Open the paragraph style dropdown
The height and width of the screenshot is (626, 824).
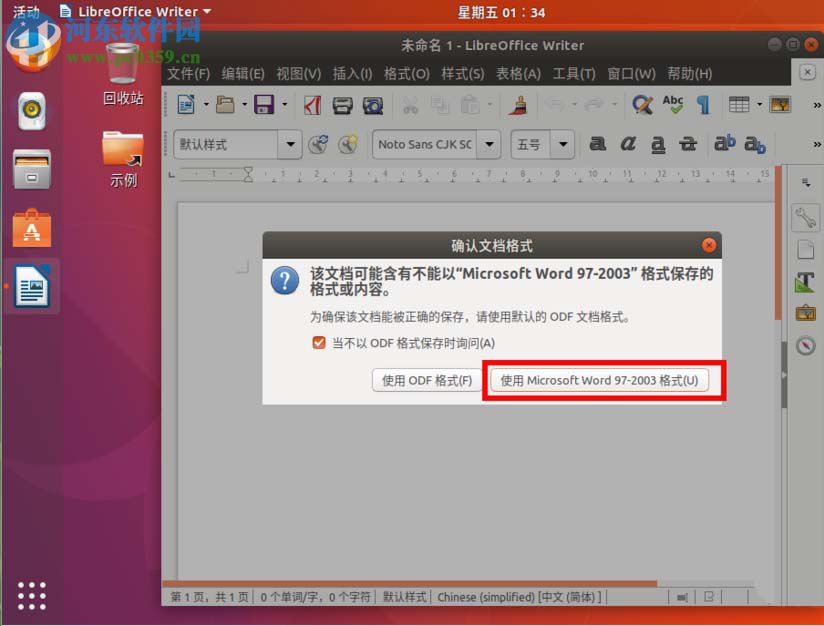click(289, 144)
